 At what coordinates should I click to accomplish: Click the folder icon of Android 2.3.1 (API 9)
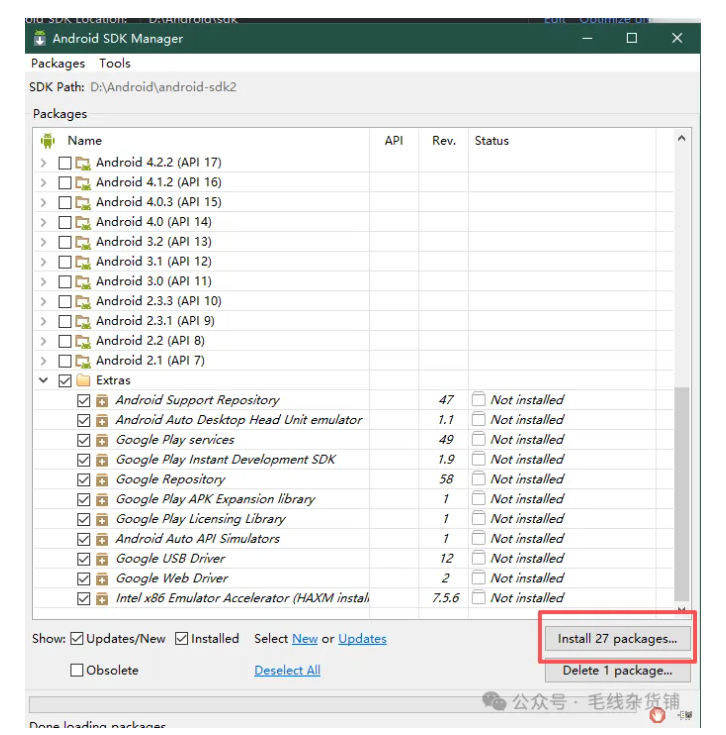83,322
